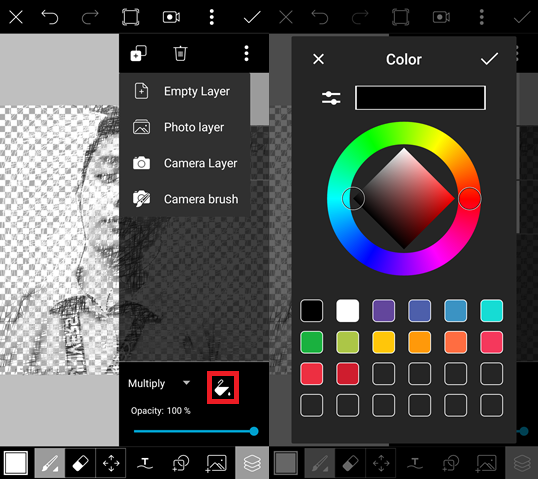Pick the sky blue preset swatch

click(x=456, y=311)
